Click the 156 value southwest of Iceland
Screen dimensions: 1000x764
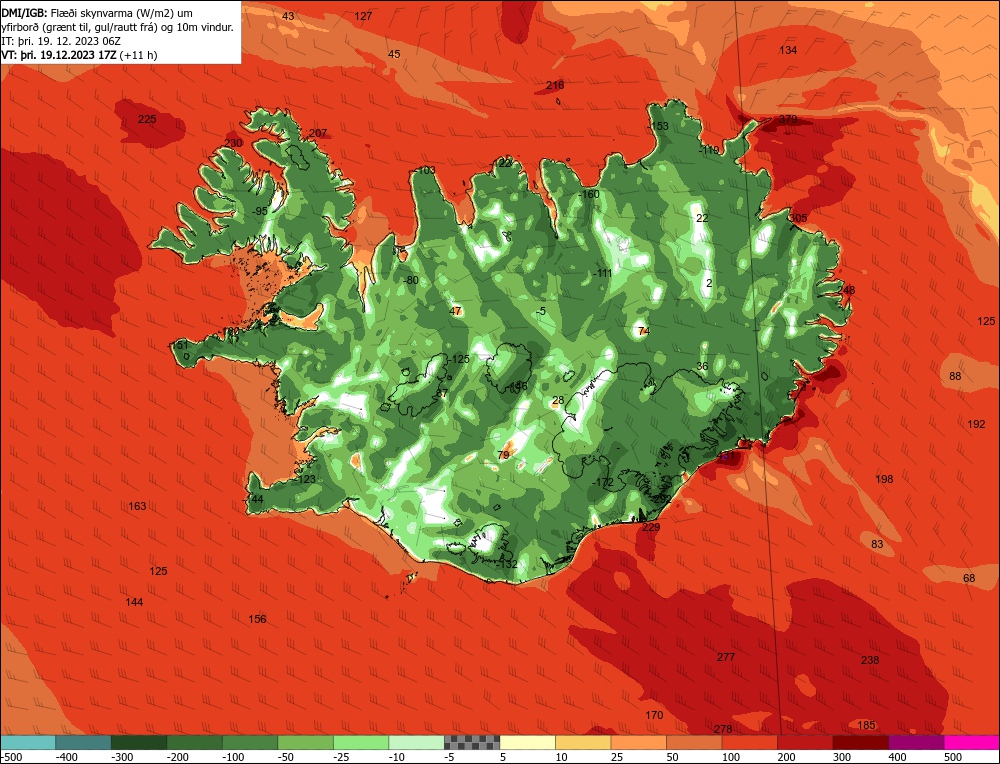click(257, 619)
